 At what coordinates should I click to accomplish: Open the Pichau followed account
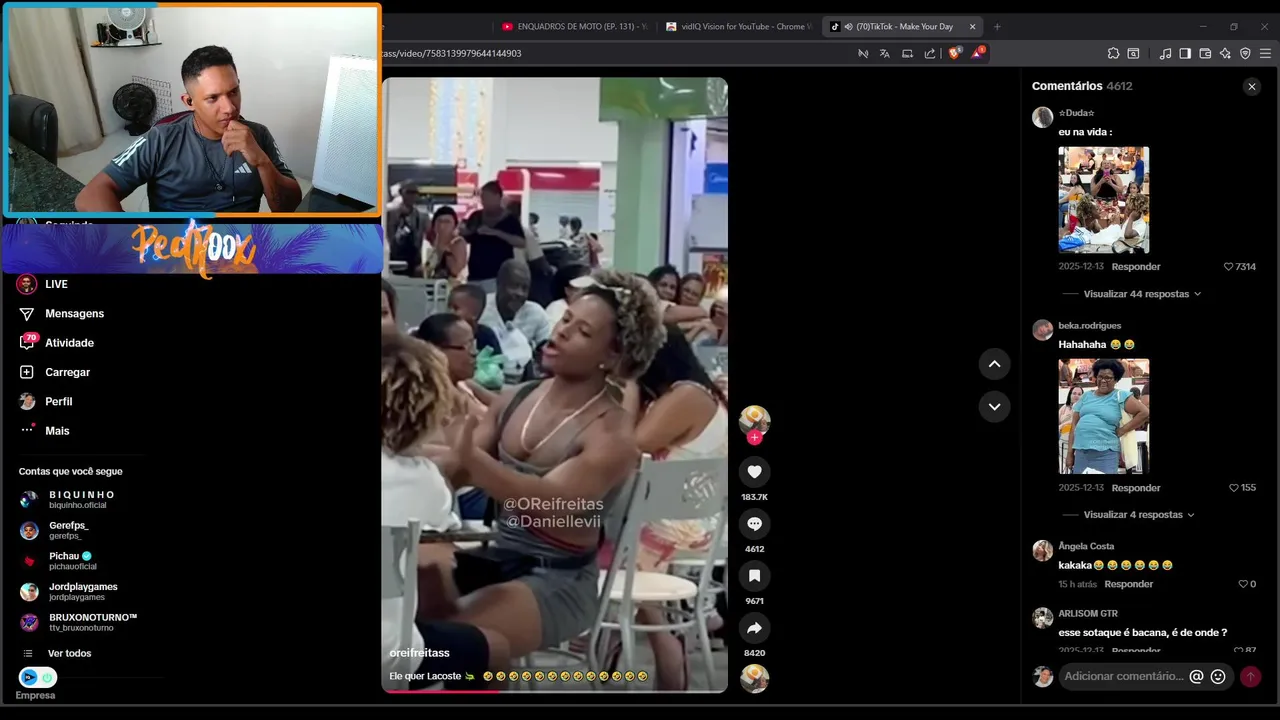[x=58, y=561]
